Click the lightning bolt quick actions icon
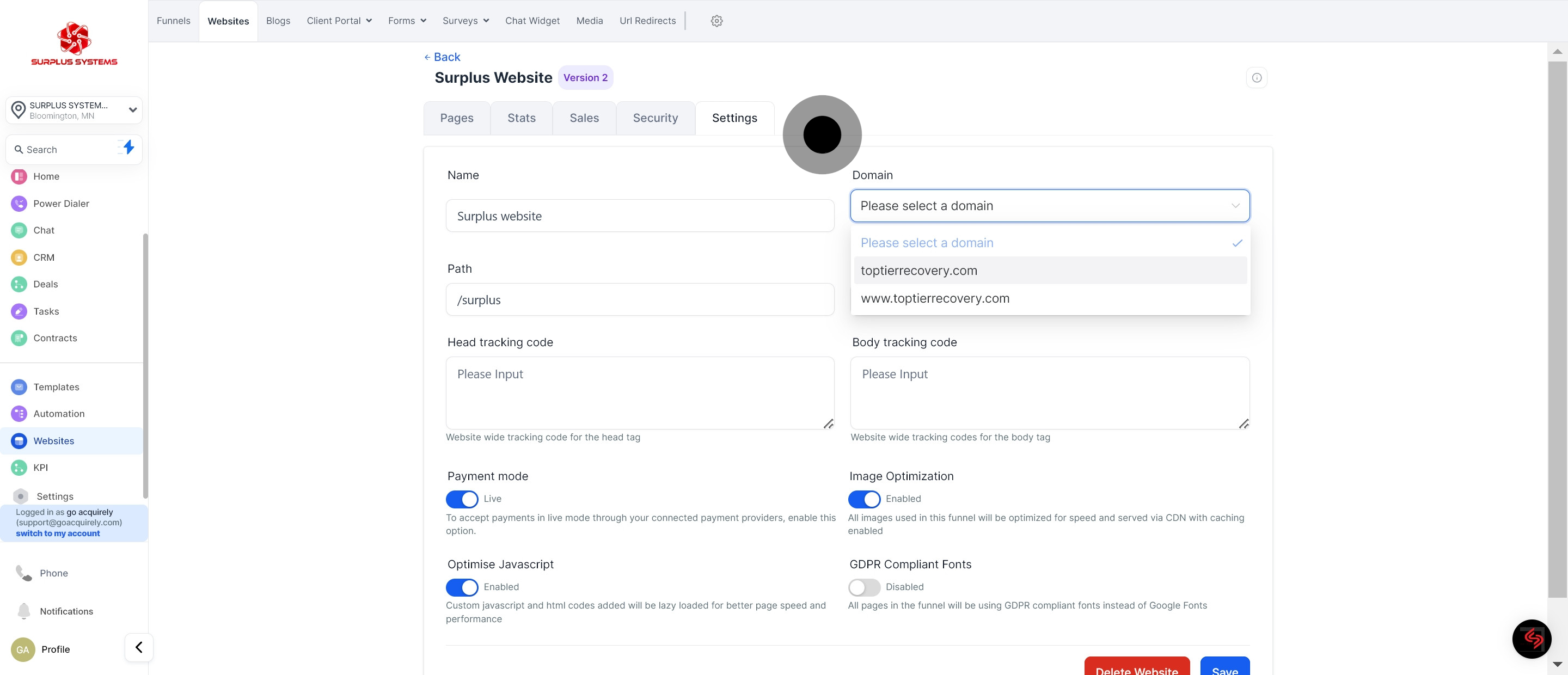Image resolution: width=1568 pixels, height=675 pixels. pos(128,148)
